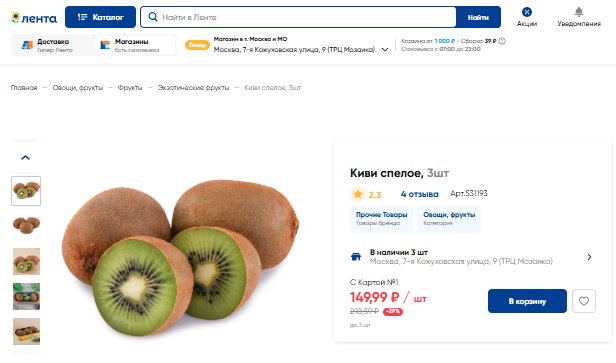
Task: Open the Акции promotions icon
Action: click(x=526, y=17)
